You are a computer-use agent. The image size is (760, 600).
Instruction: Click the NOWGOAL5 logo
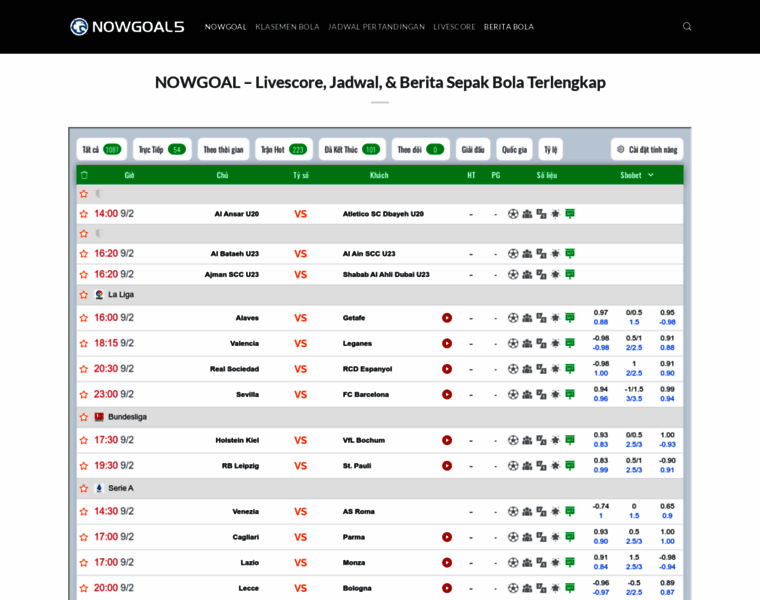tap(127, 27)
